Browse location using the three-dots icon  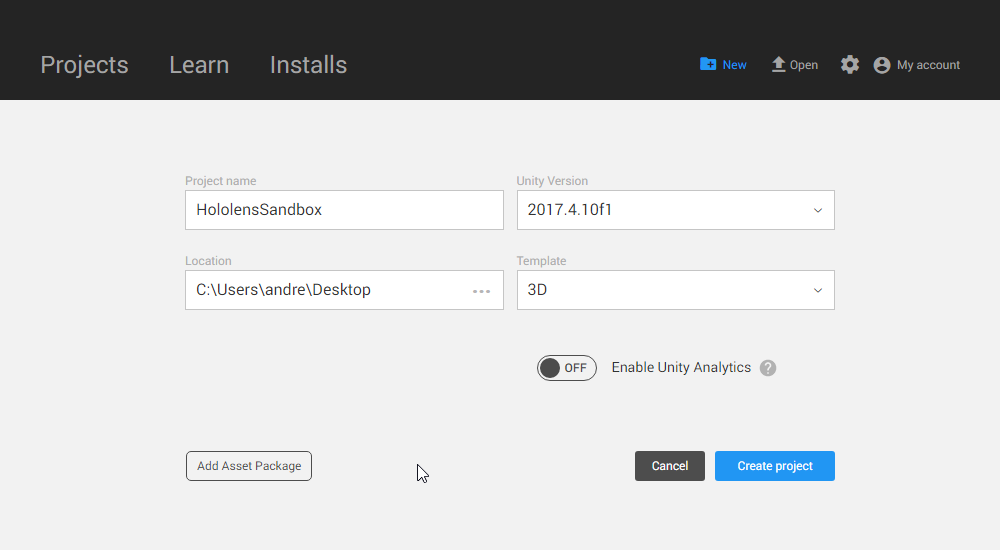481,291
